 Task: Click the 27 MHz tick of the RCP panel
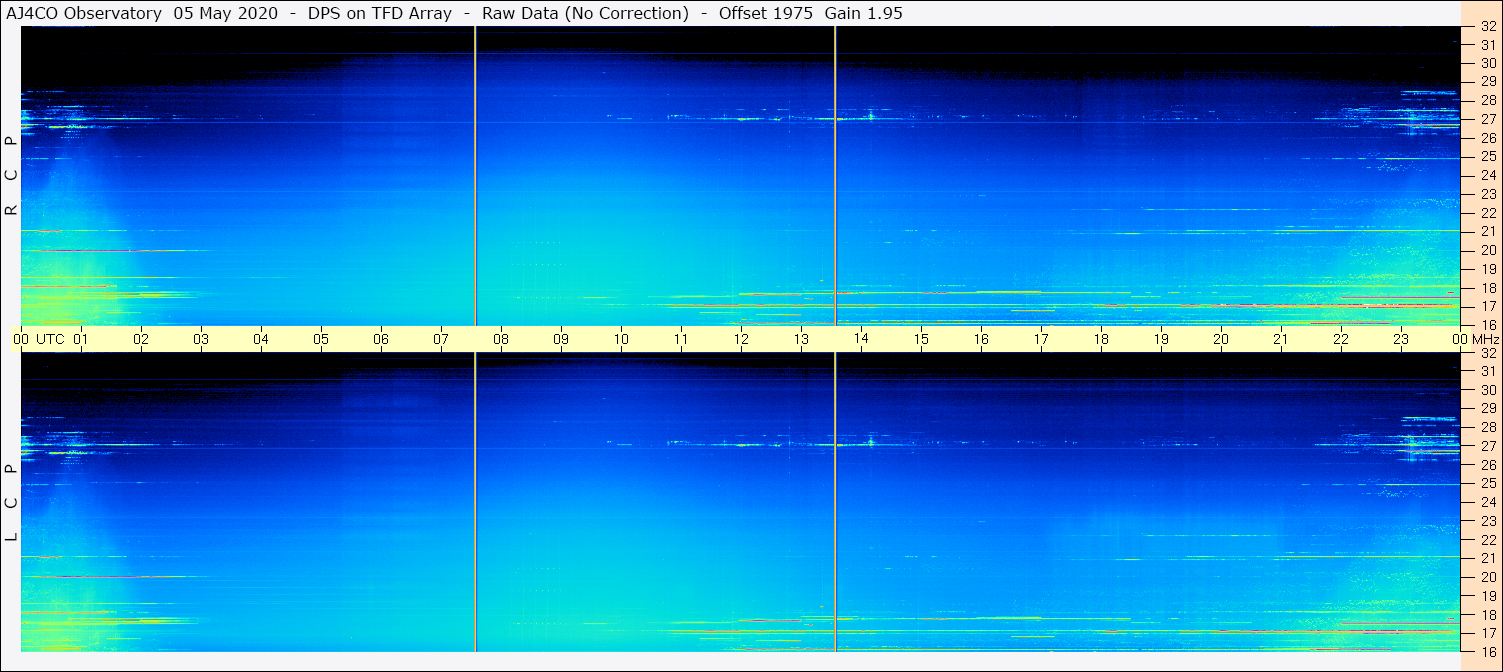click(x=1488, y=120)
